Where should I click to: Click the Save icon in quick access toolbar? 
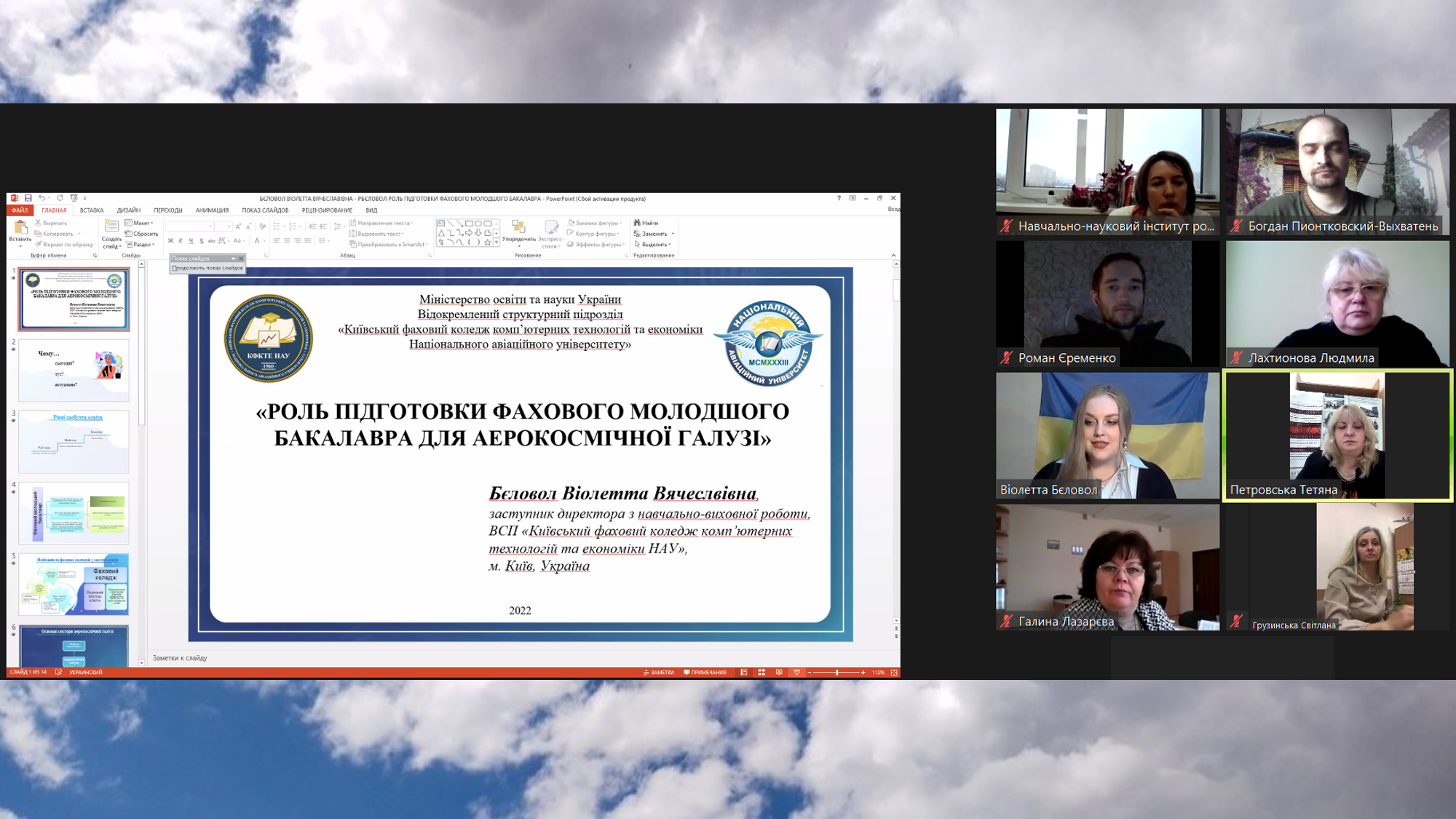pyautogui.click(x=28, y=198)
